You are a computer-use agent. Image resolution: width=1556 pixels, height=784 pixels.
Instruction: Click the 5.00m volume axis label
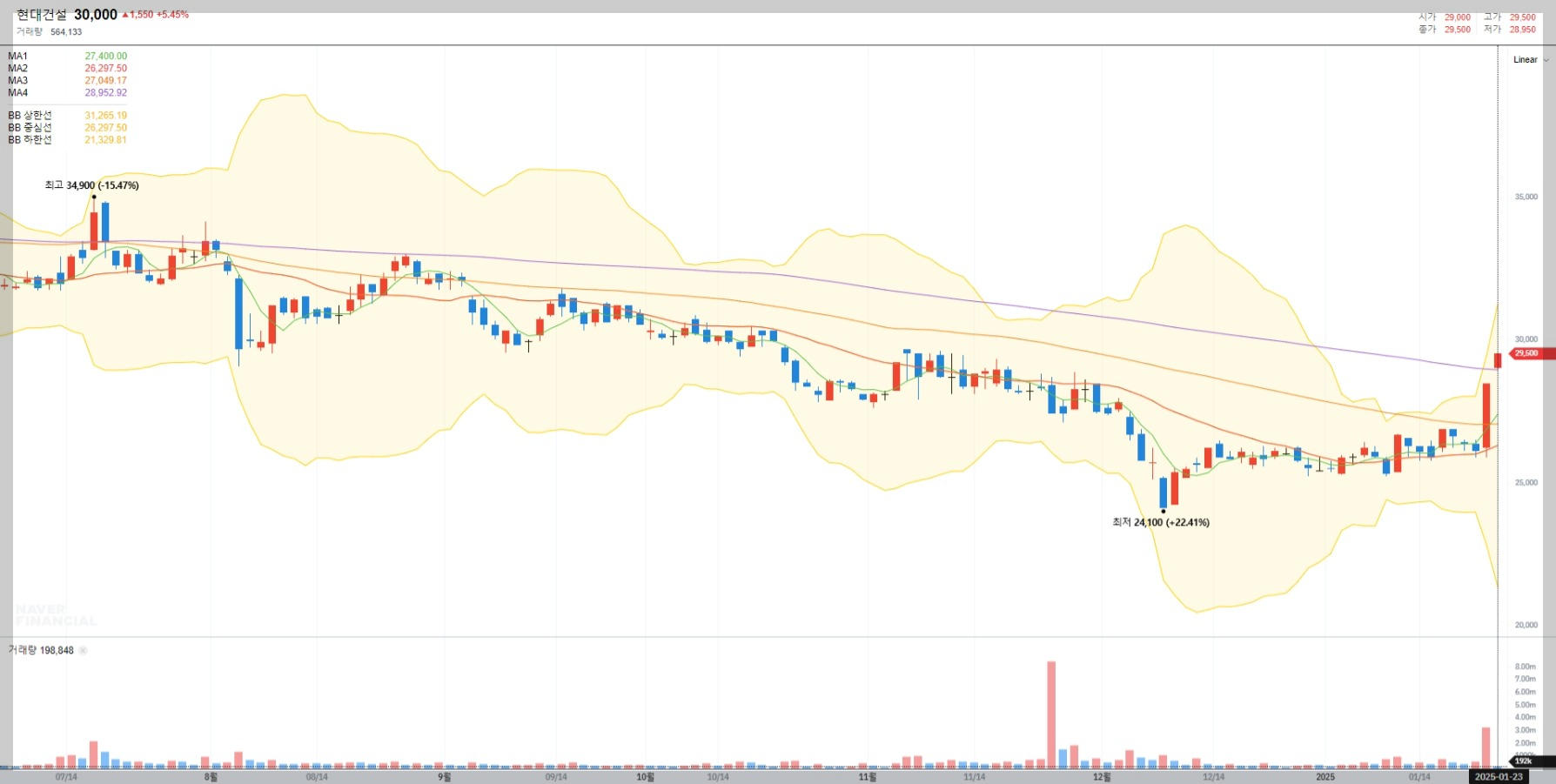tap(1525, 705)
